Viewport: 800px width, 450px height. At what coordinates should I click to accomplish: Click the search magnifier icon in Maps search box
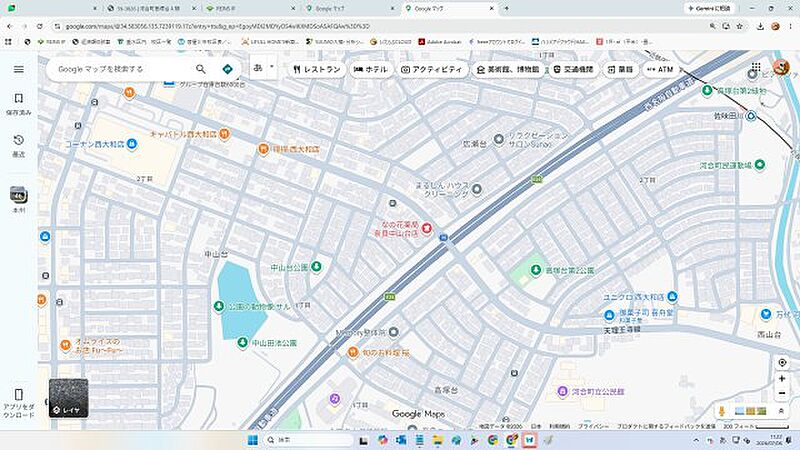(x=201, y=69)
